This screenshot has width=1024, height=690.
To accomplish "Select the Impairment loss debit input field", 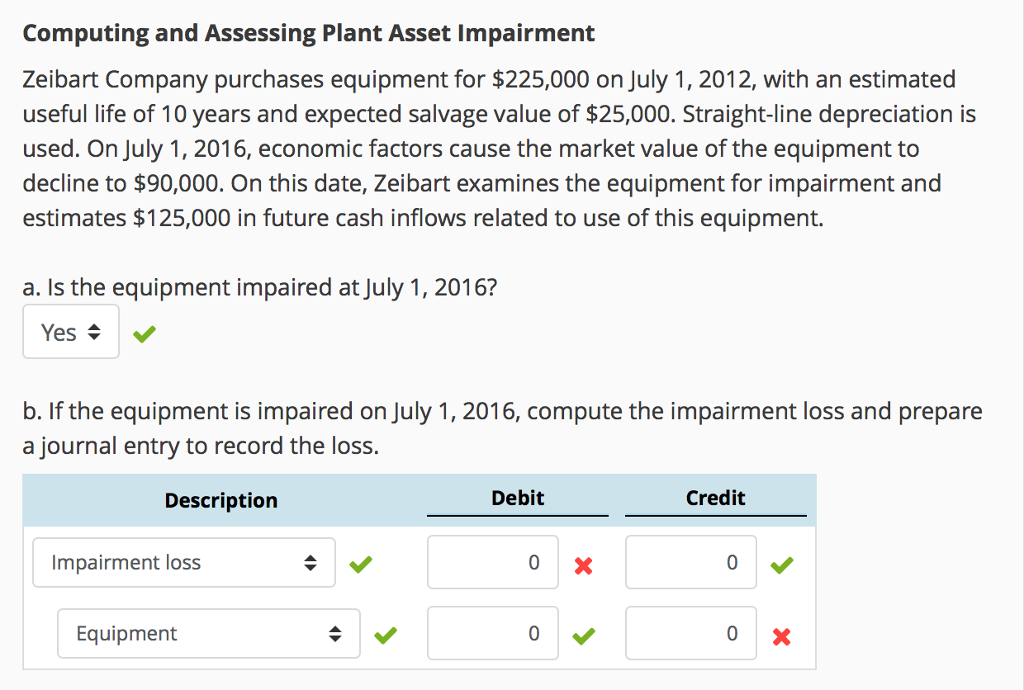I will [x=492, y=562].
